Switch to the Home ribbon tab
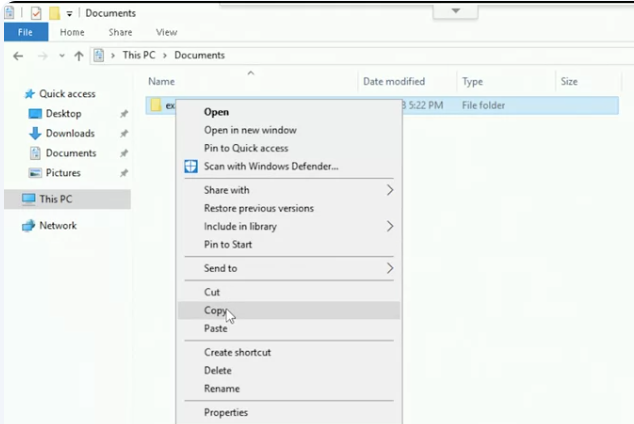Image resolution: width=634 pixels, height=424 pixels. [x=72, y=32]
